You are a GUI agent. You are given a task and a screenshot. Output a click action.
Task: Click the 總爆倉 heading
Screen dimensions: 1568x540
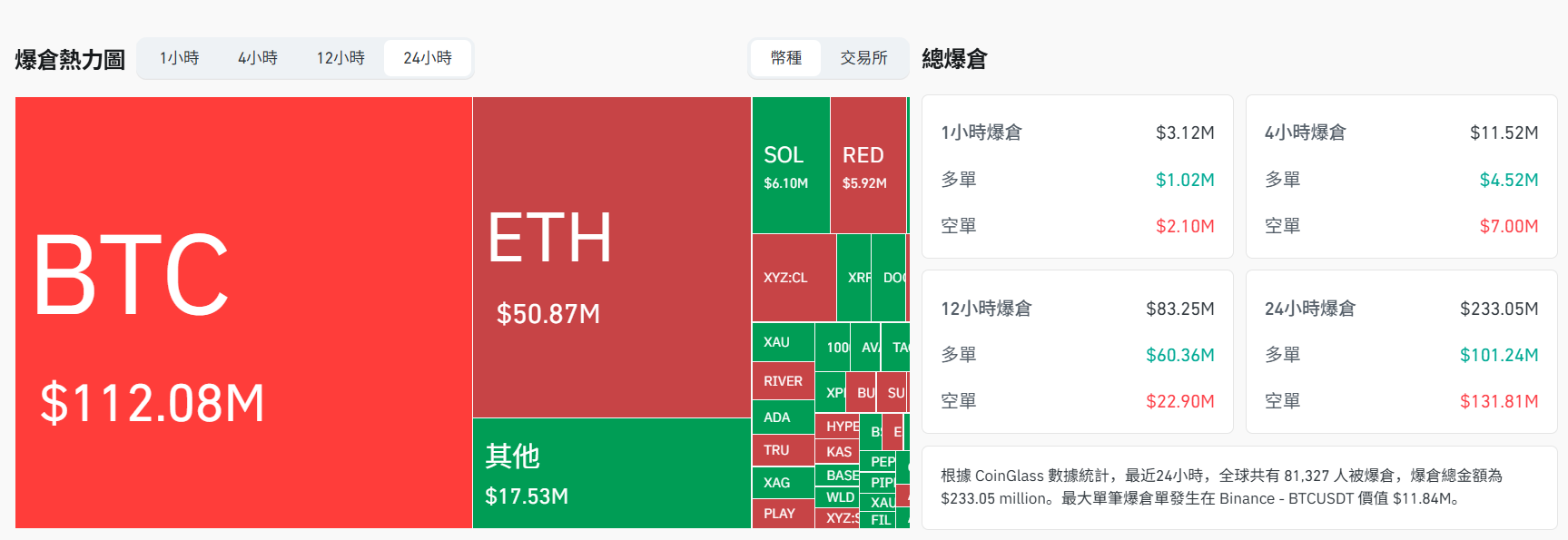pos(954,59)
